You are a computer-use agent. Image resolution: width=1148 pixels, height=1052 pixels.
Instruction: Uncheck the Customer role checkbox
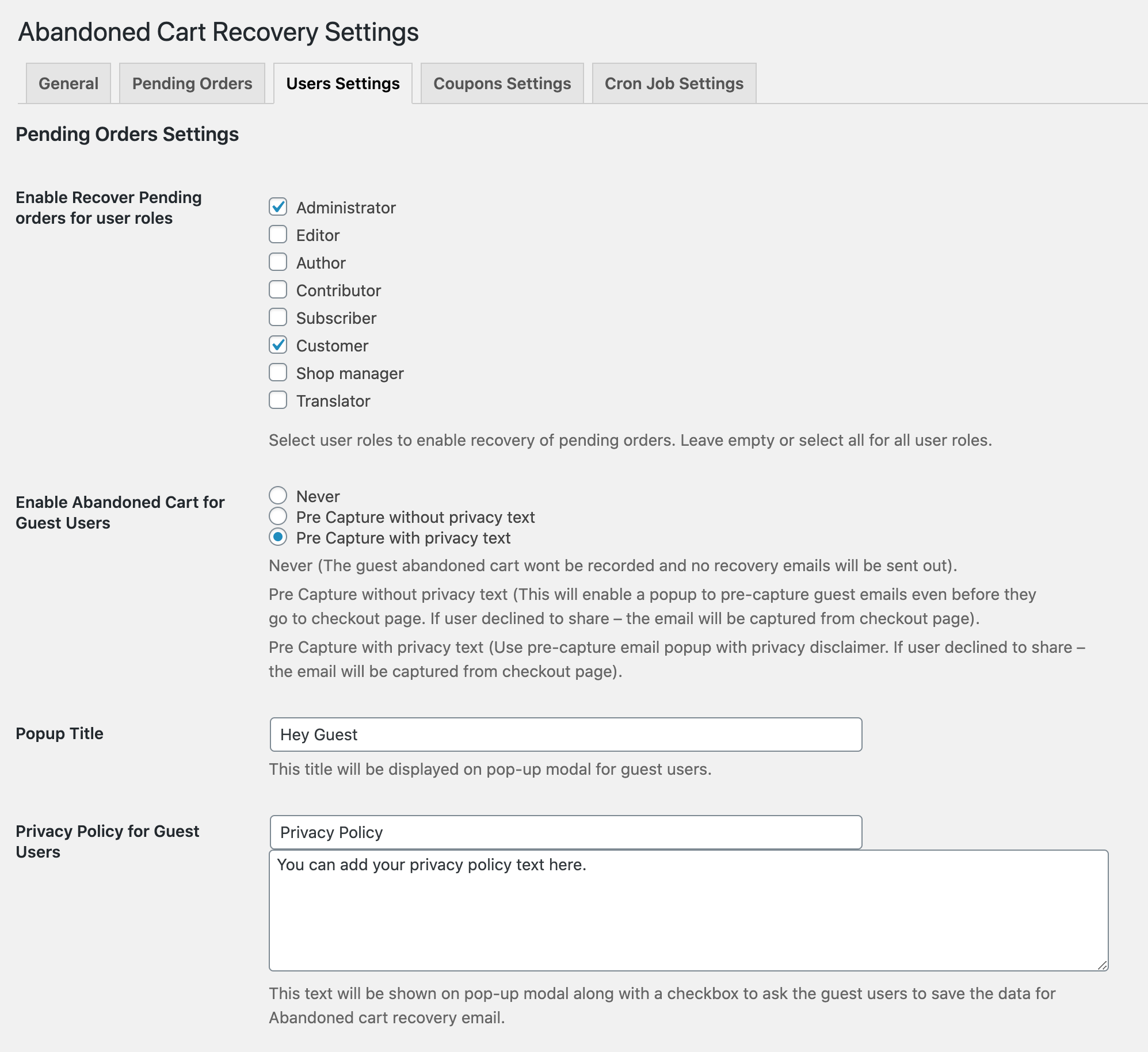coord(278,345)
